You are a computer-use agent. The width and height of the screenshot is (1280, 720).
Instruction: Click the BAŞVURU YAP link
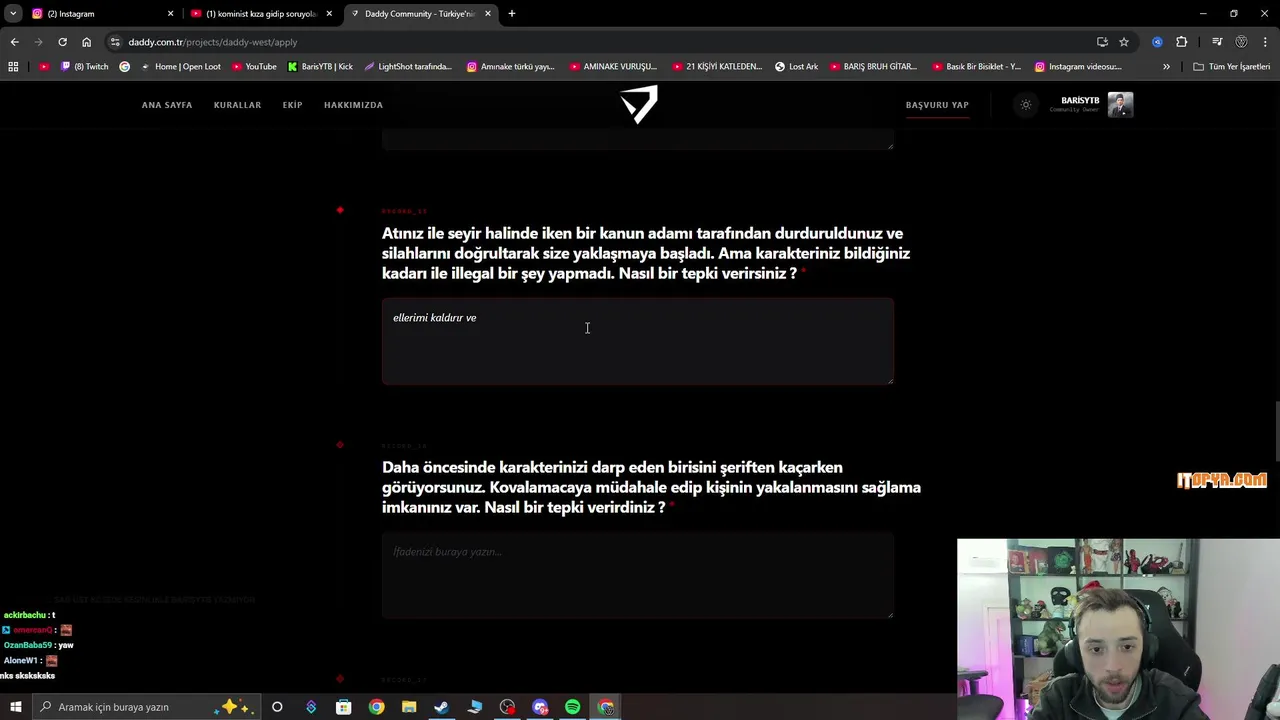937,105
